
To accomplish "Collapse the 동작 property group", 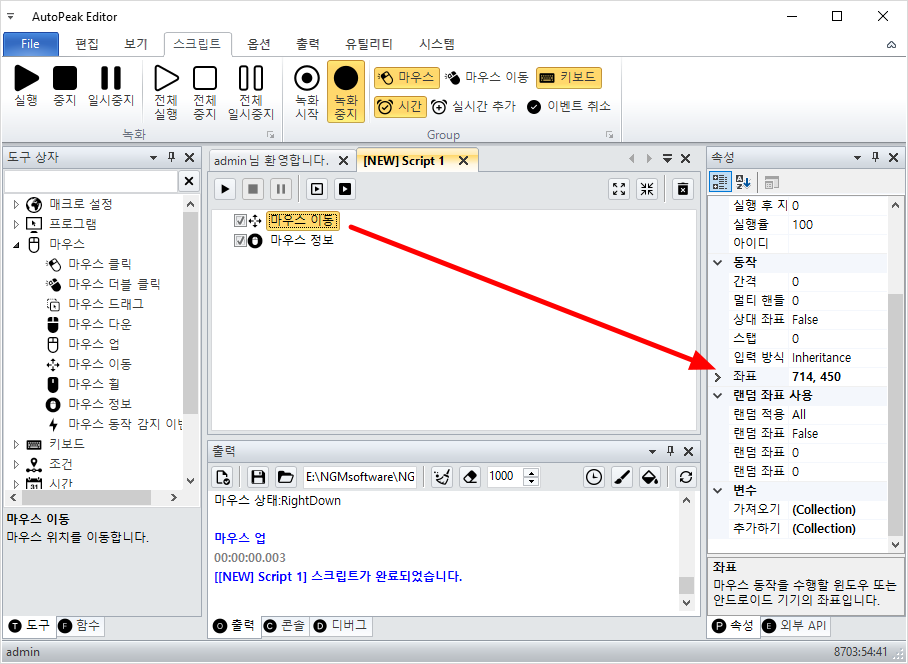I will coord(717,262).
